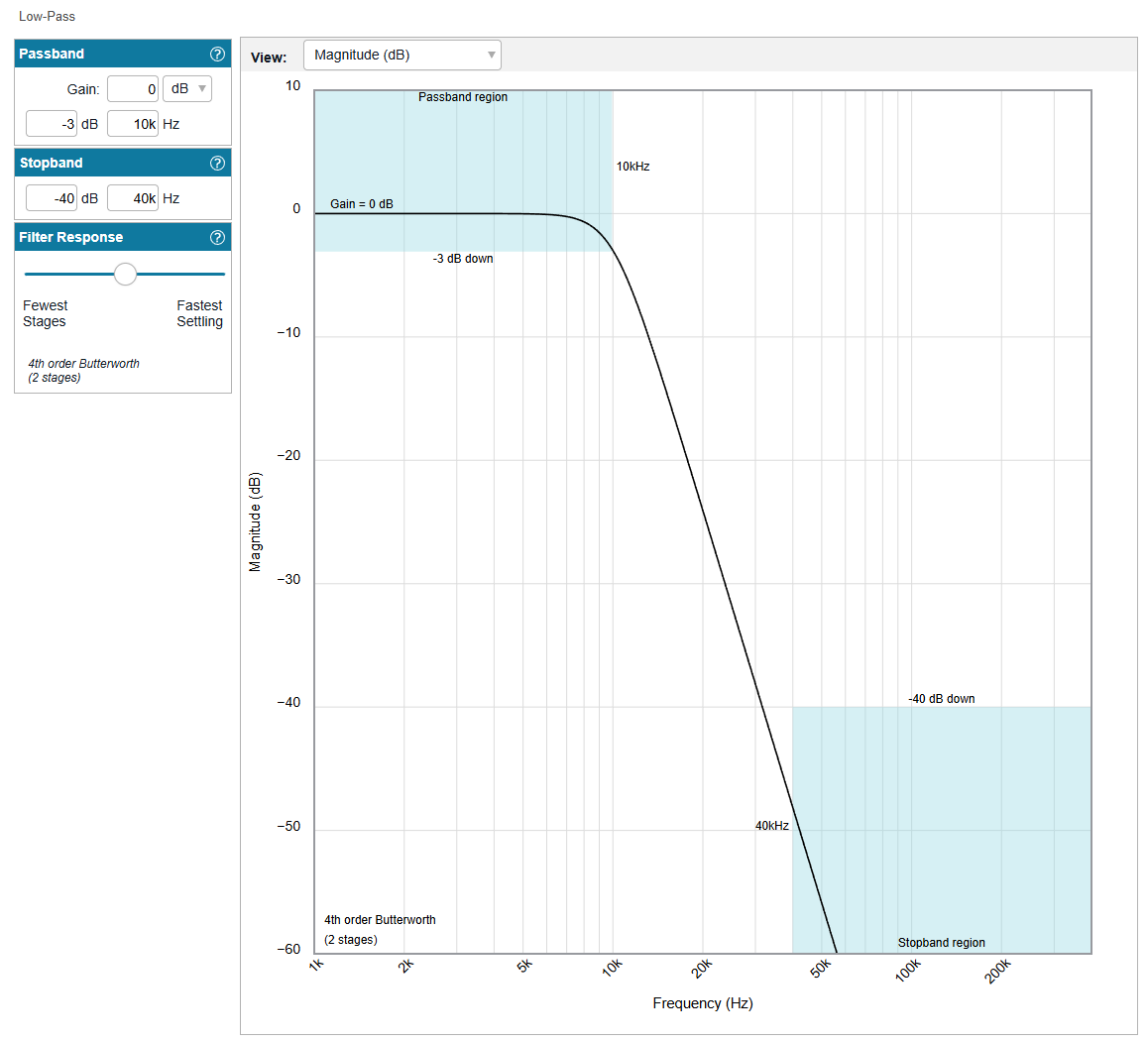Click the Stopband help question mark
Image resolution: width=1148 pixels, height=1043 pixels.
click(217, 164)
